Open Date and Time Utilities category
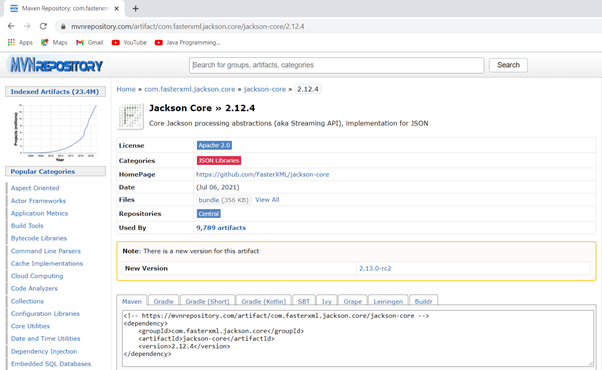The width and height of the screenshot is (602, 370). pos(46,339)
